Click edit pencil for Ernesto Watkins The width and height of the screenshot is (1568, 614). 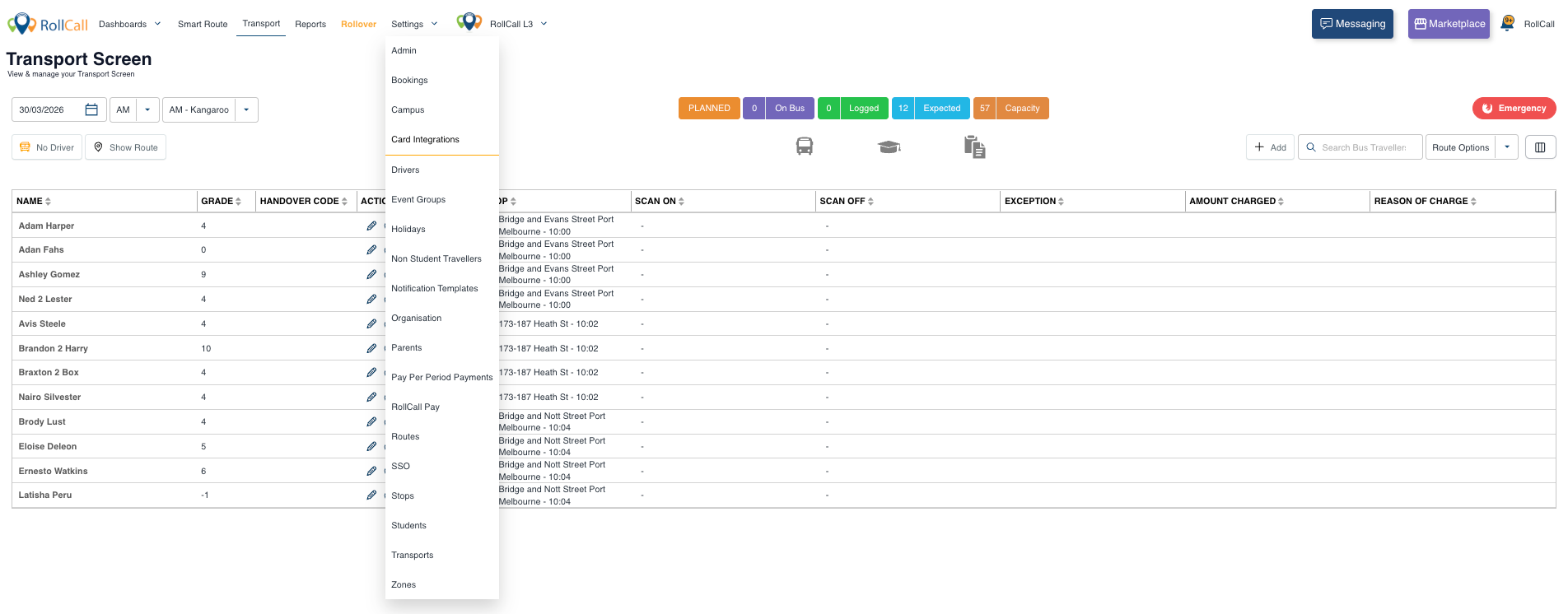(x=371, y=471)
